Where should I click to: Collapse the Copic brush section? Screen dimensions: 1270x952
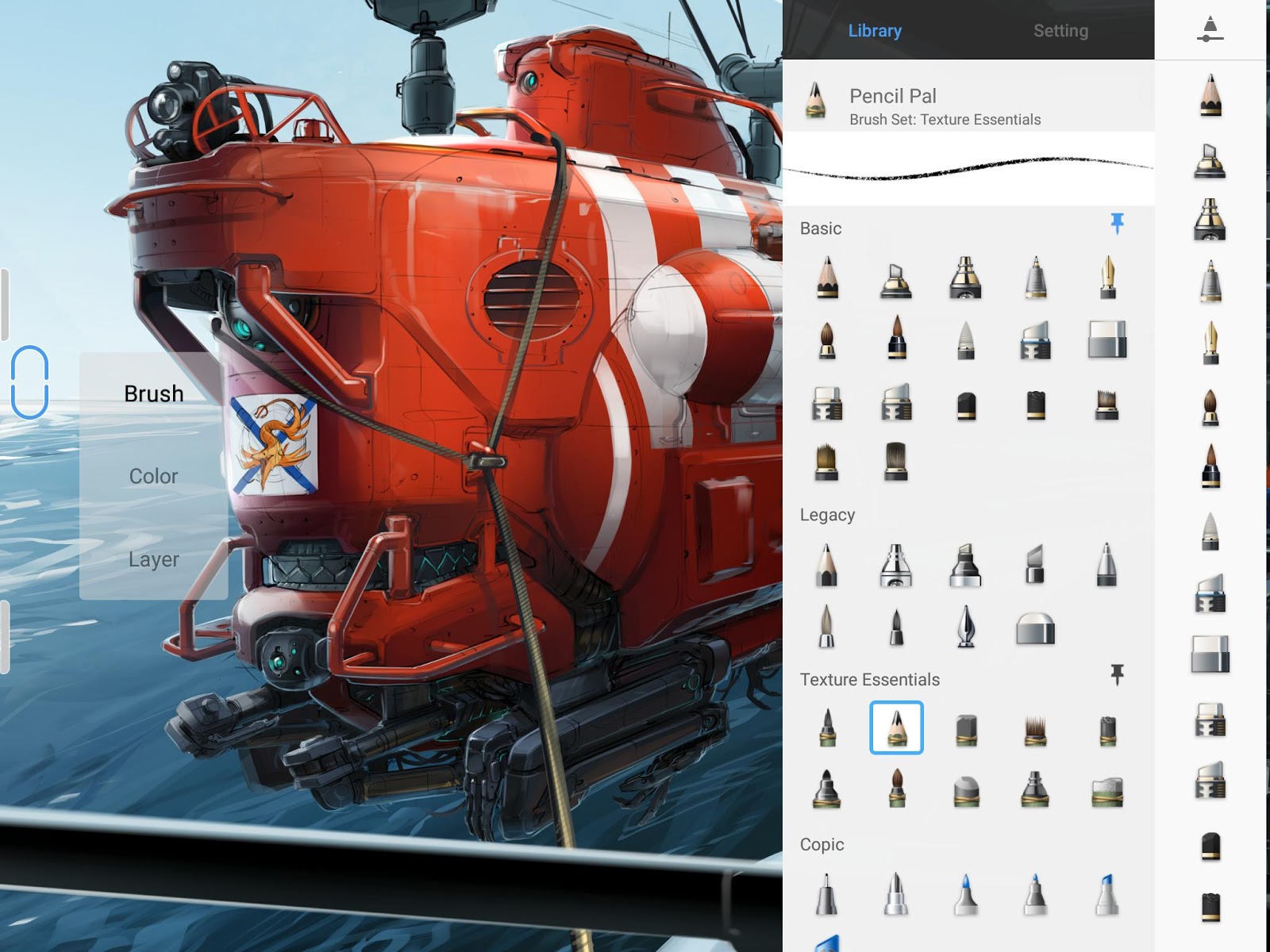point(823,845)
